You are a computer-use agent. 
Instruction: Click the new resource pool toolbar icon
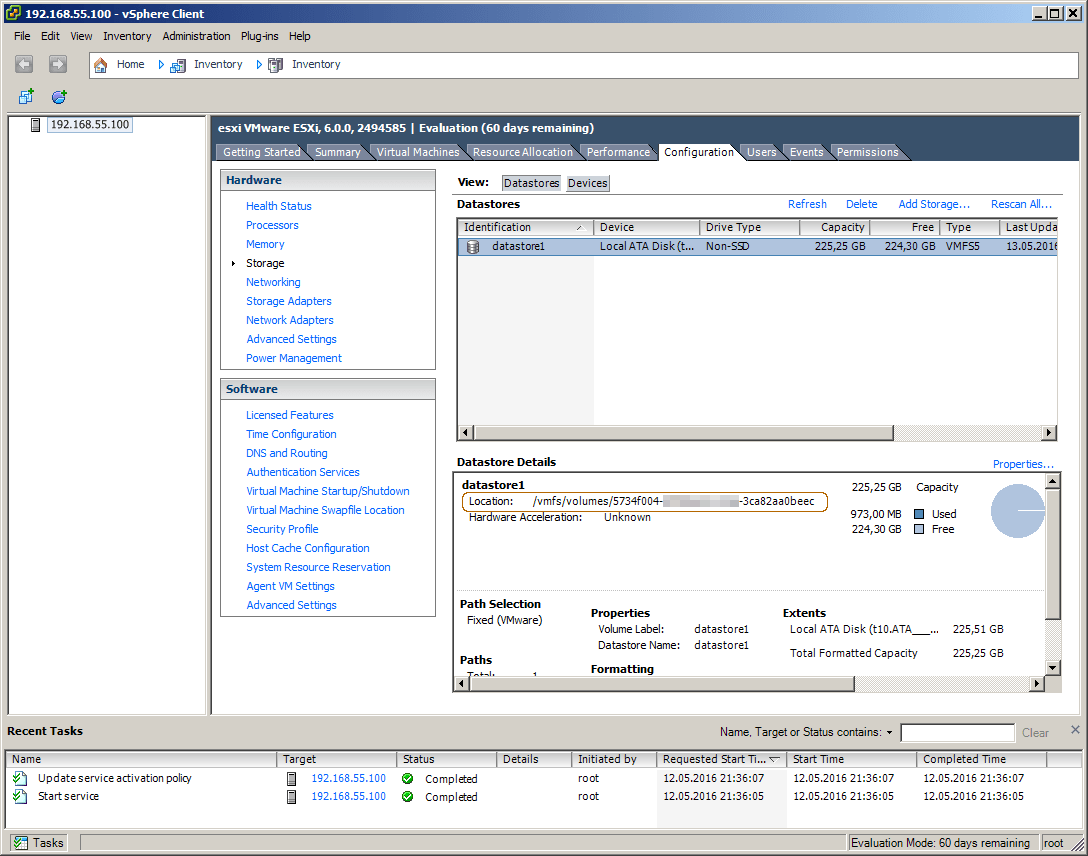[59, 97]
